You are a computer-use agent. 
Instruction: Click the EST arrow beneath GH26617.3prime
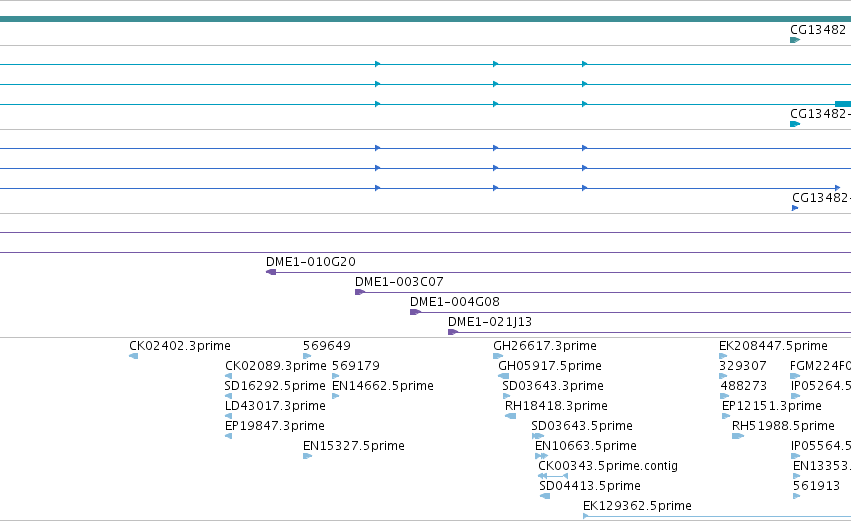(498, 357)
